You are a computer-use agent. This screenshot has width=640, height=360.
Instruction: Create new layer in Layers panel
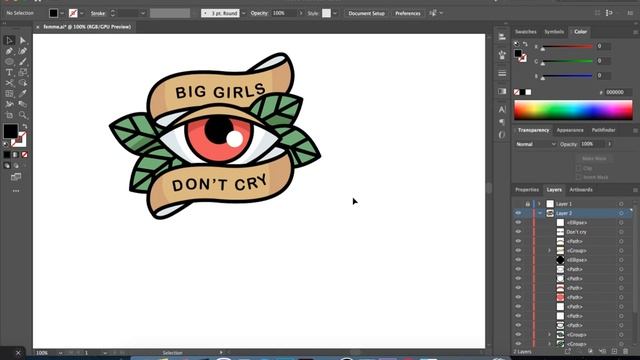[x=614, y=351]
